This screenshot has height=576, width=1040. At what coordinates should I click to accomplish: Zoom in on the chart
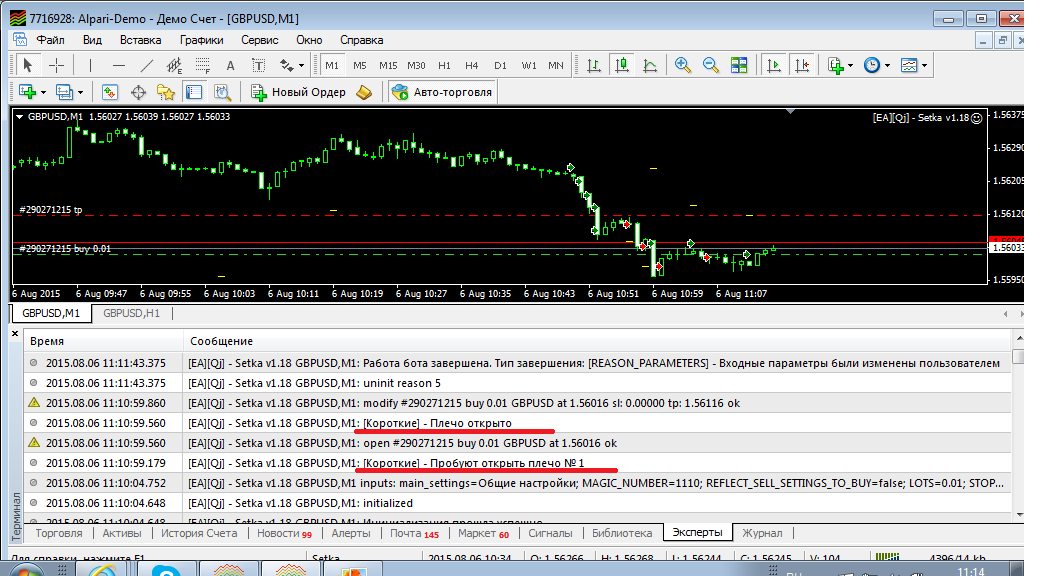click(x=682, y=65)
